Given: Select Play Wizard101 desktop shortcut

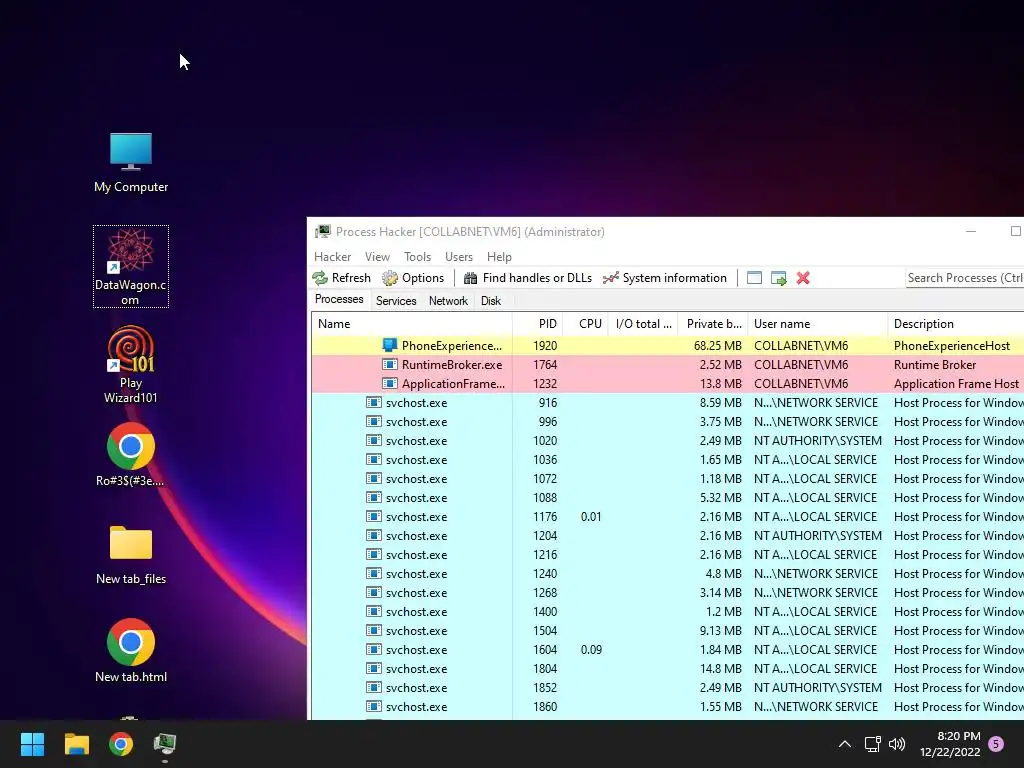Looking at the screenshot, I should tap(131, 364).
